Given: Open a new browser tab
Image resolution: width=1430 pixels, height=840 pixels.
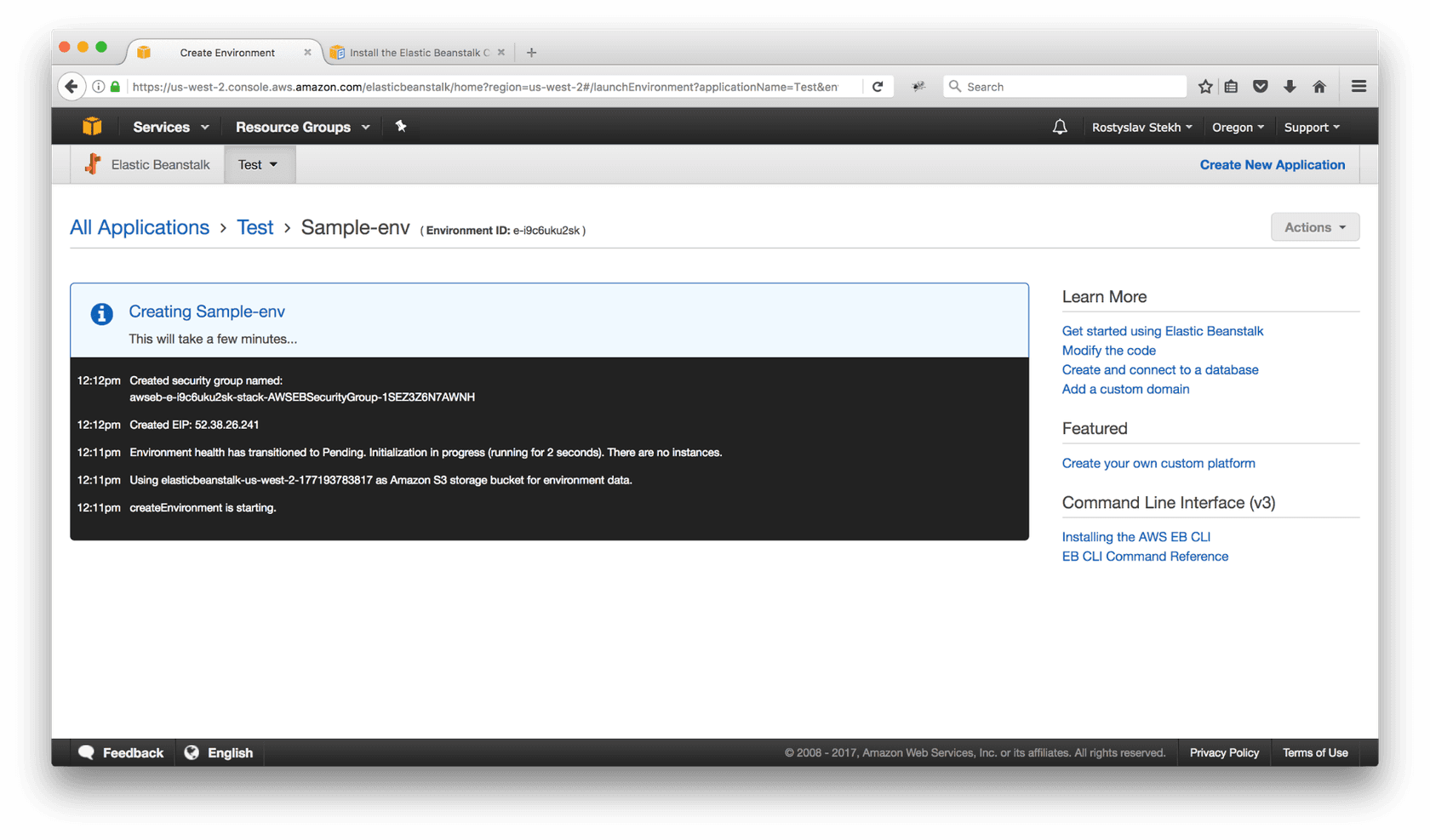Looking at the screenshot, I should (531, 53).
